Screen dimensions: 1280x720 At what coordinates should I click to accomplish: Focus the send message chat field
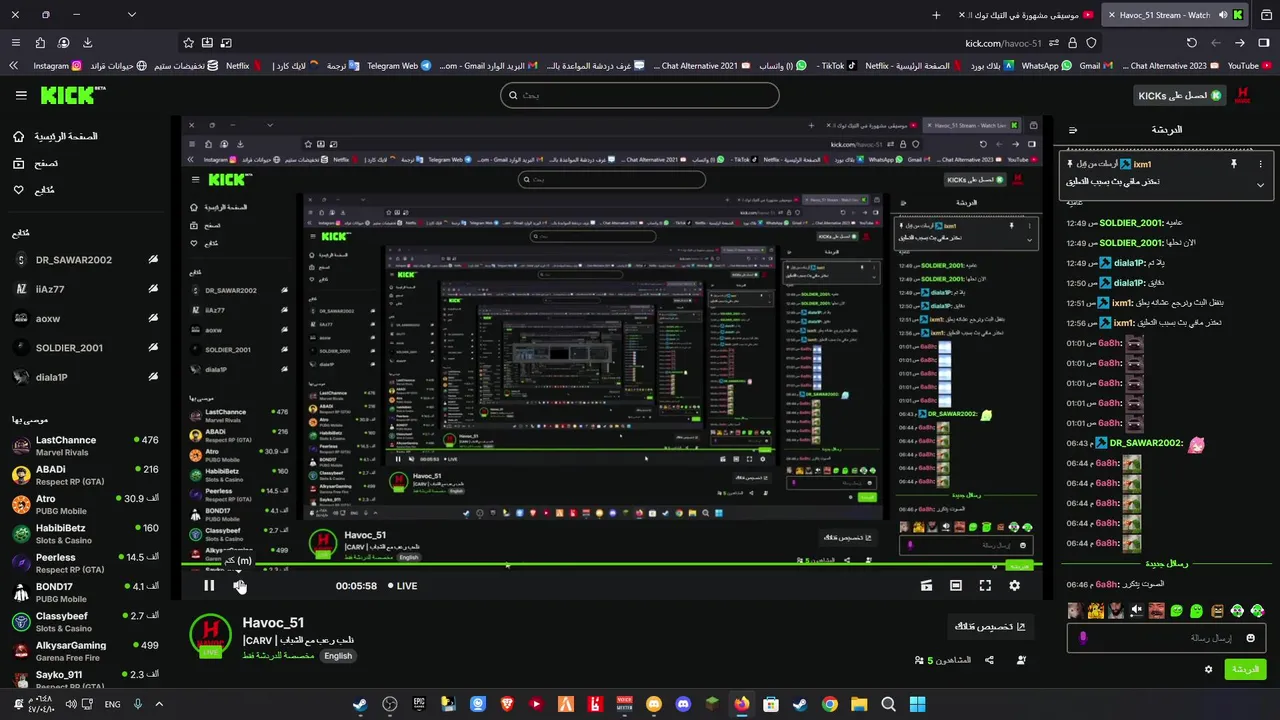pos(1168,638)
